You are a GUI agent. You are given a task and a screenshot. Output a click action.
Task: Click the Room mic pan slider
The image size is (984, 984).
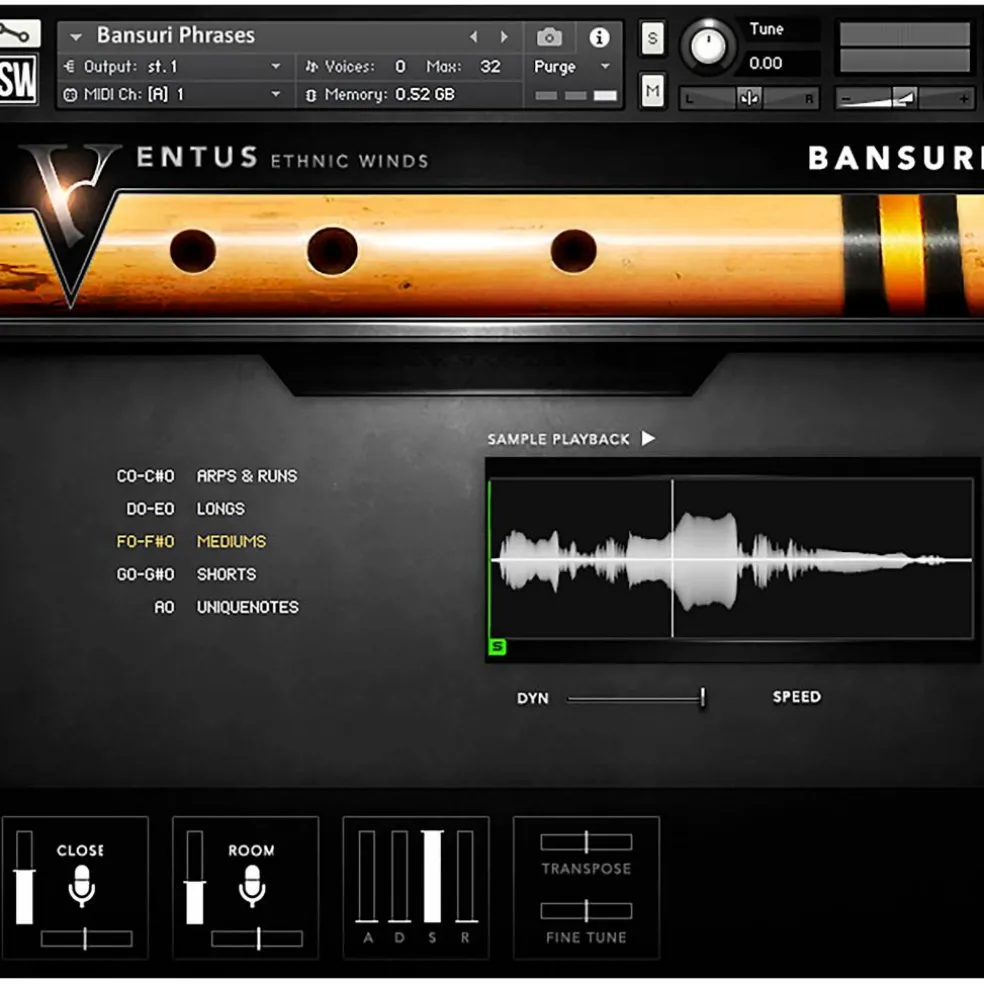(x=257, y=939)
